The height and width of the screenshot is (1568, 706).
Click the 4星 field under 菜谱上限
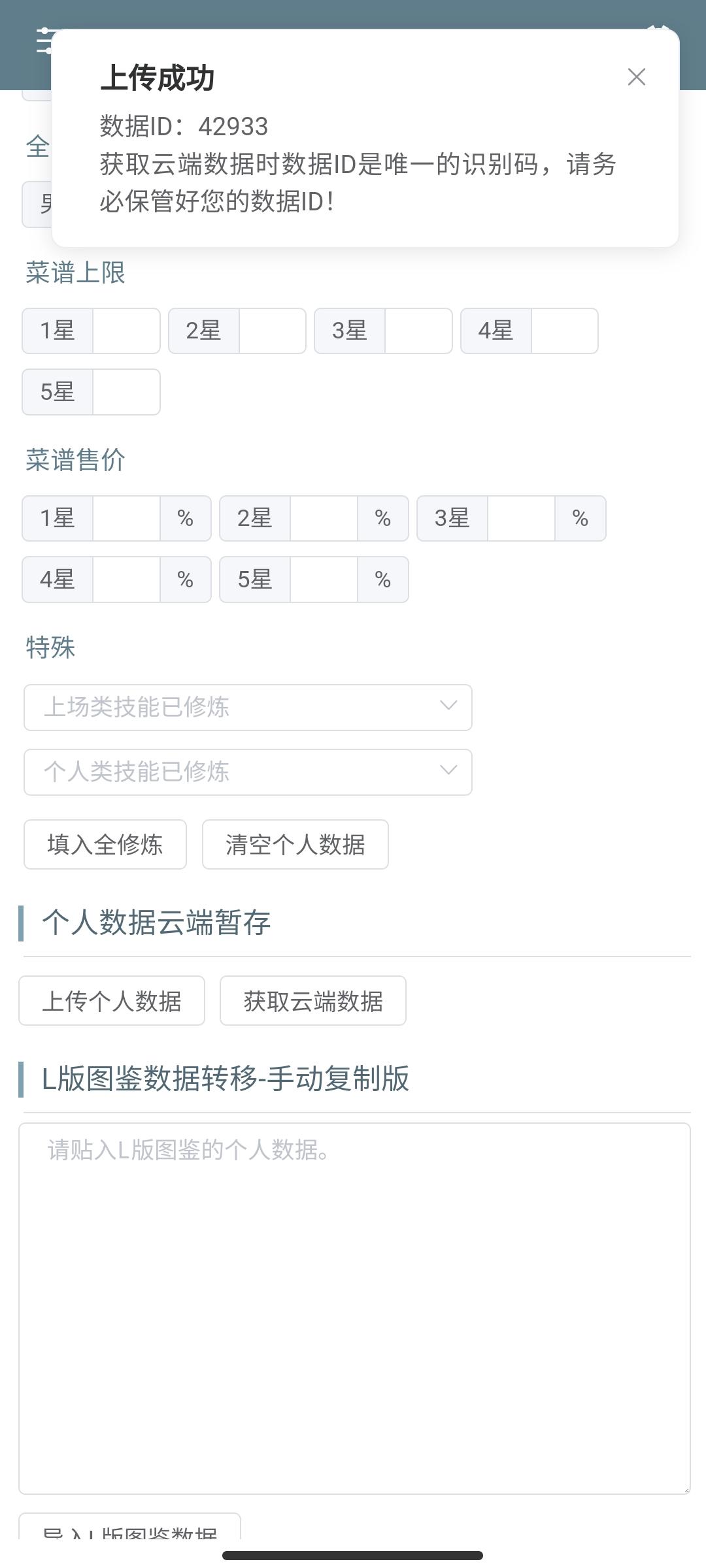coord(564,331)
